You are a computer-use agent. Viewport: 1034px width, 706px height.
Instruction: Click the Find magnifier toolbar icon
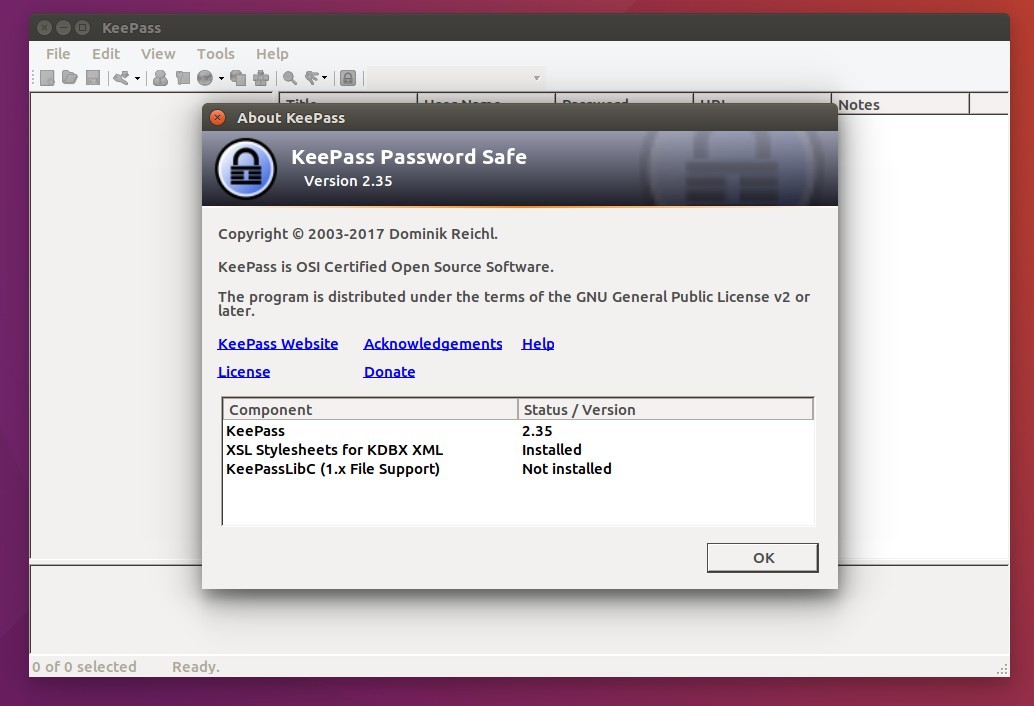click(x=289, y=78)
